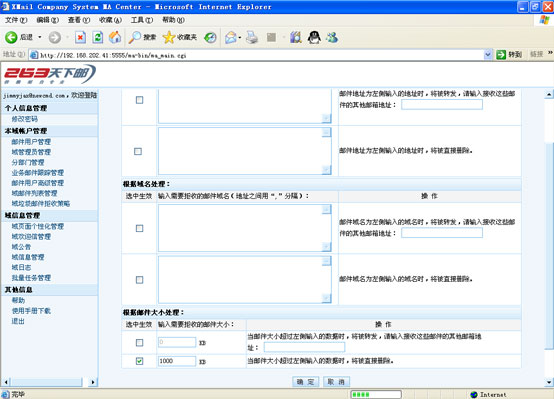The image size is (554, 399).
Task: Click the QQ penguin toolbar icon
Action: 314,37
